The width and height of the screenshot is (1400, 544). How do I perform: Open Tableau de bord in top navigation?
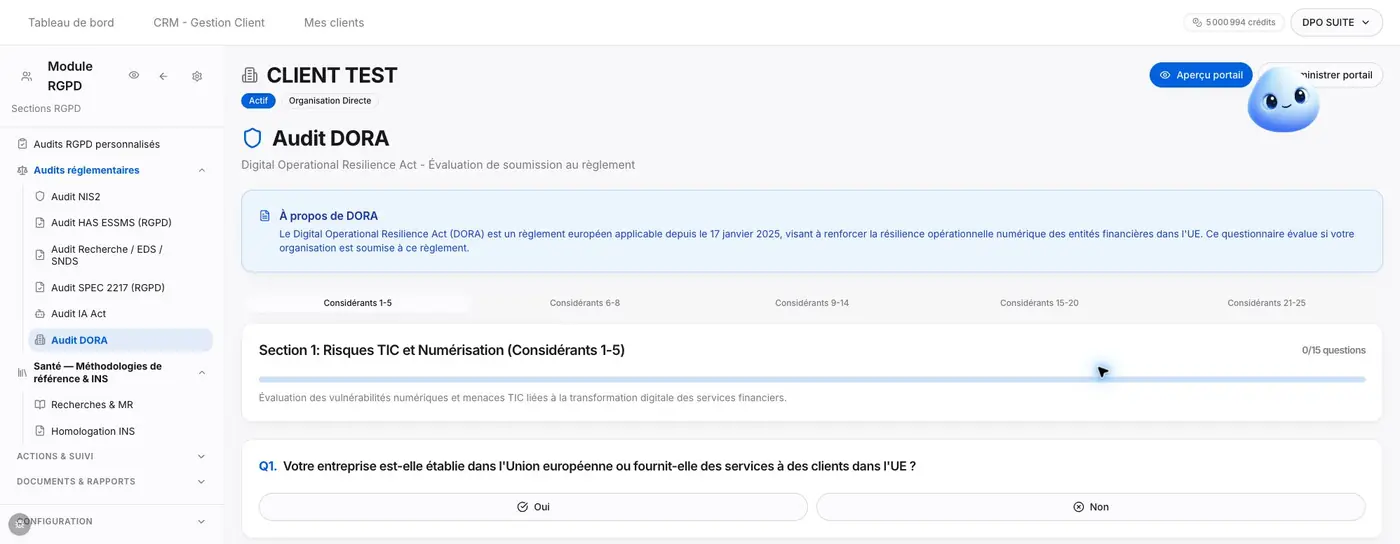click(71, 22)
